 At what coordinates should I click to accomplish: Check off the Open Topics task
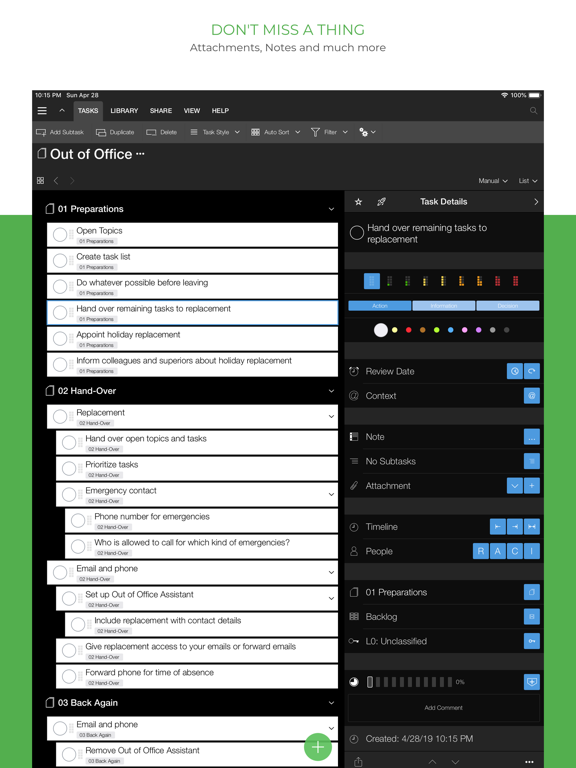coord(60,235)
